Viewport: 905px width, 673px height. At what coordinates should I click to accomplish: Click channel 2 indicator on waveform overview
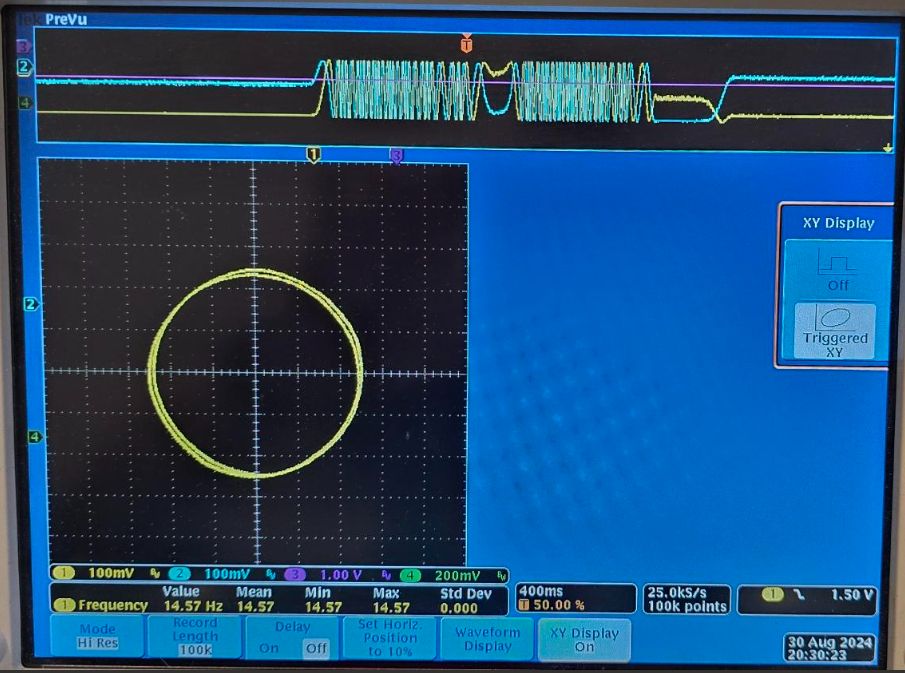(x=24, y=67)
